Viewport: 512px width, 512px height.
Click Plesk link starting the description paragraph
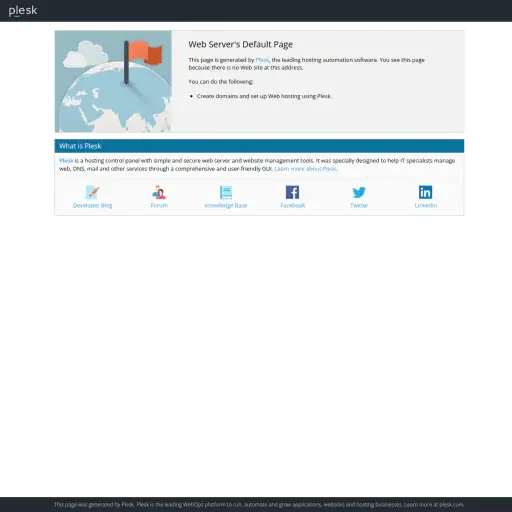[x=66, y=161]
